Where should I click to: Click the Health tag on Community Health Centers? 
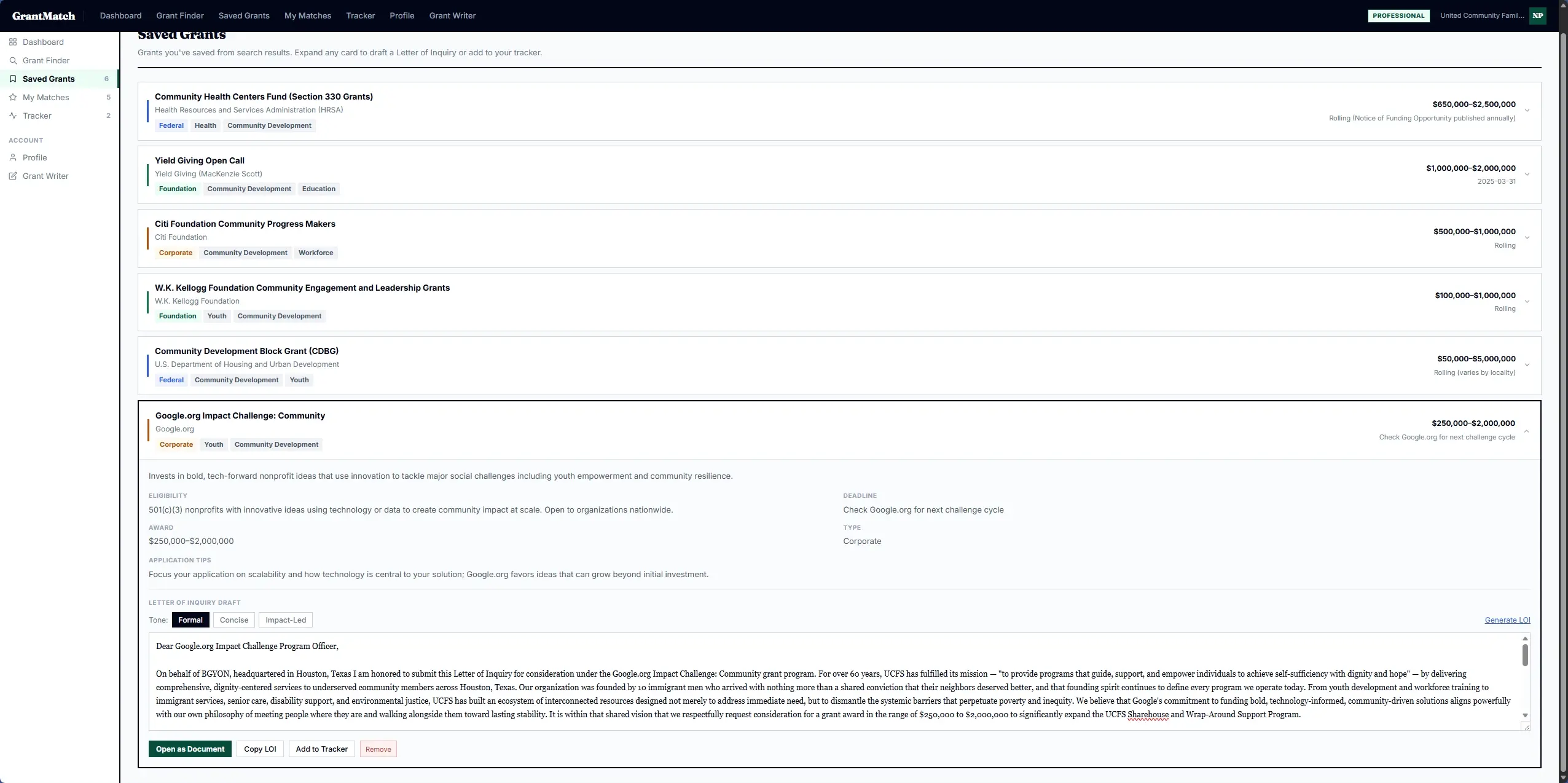[205, 125]
